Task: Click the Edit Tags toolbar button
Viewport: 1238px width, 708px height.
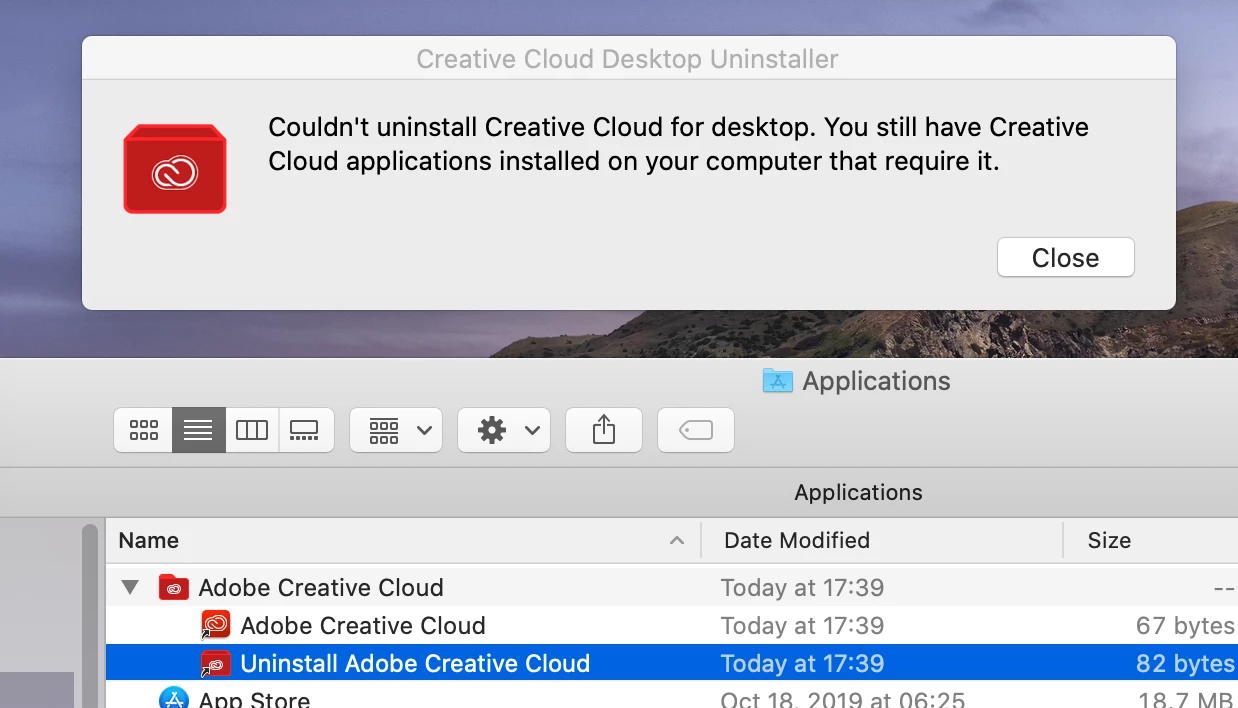Action: tap(696, 430)
